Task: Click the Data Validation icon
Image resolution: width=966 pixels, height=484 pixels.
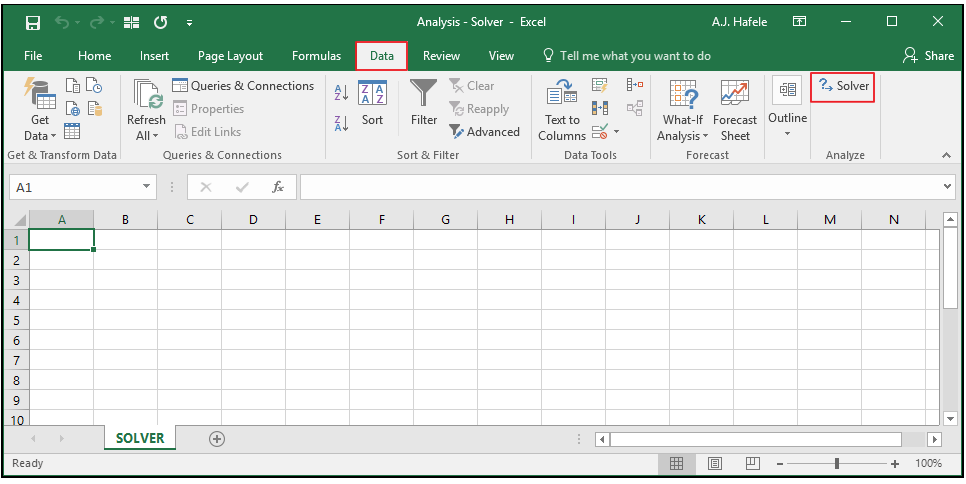Action: [x=599, y=131]
